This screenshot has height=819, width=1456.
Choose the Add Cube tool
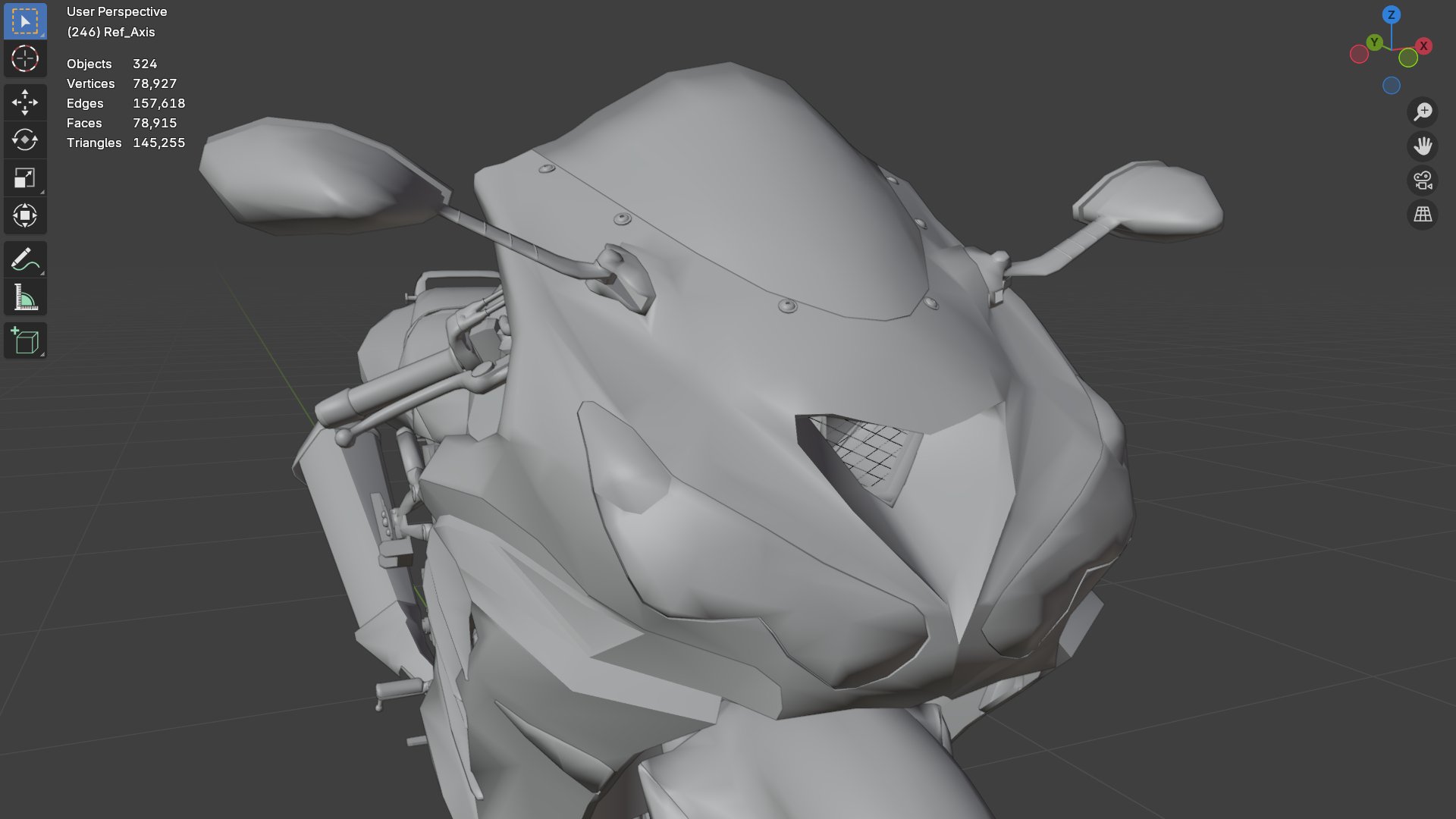(25, 340)
